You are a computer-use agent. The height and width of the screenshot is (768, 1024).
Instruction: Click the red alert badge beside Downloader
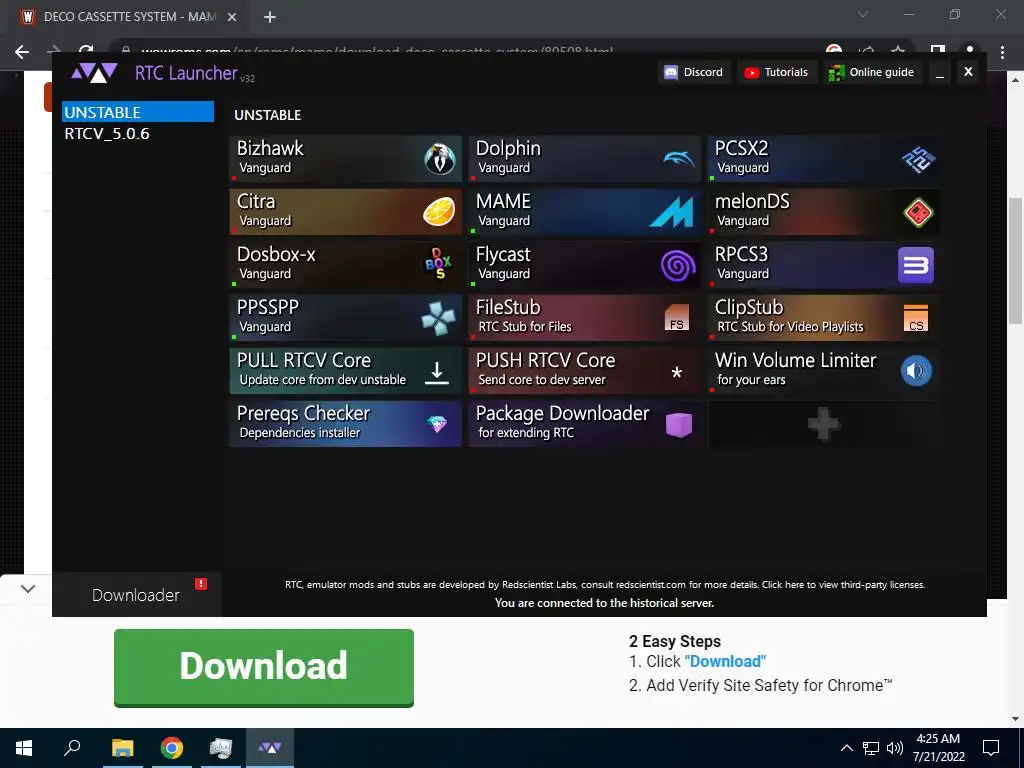click(200, 584)
